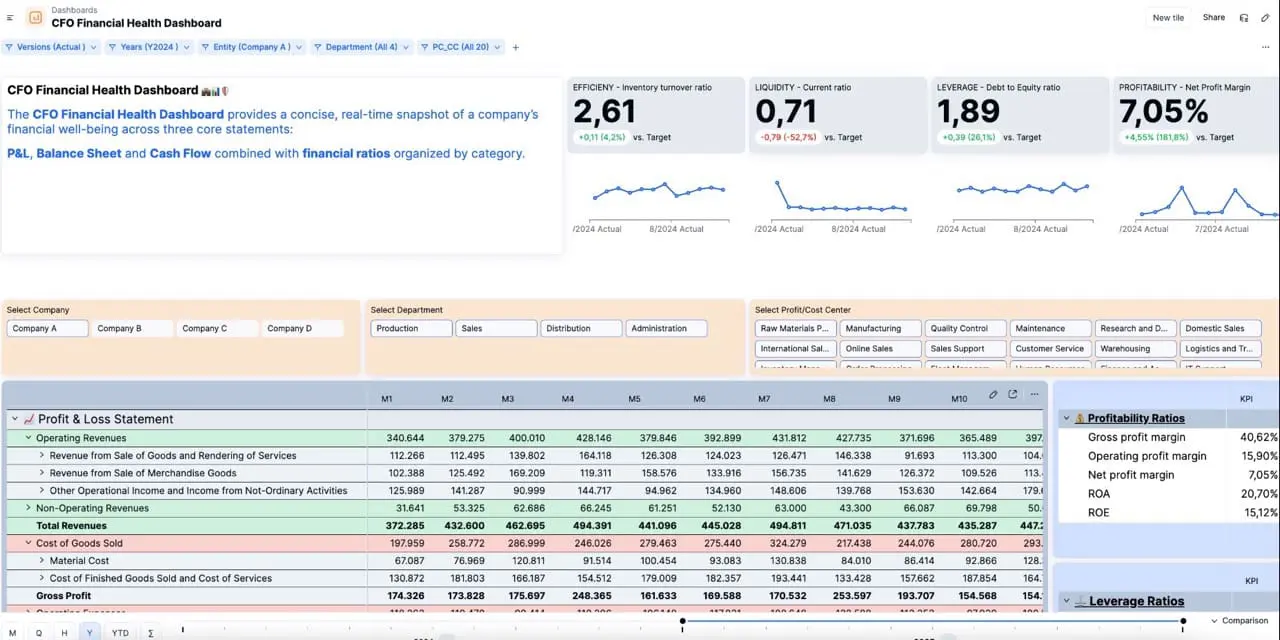
Task: Open the Entity (Company A) dropdown
Action: click(252, 46)
